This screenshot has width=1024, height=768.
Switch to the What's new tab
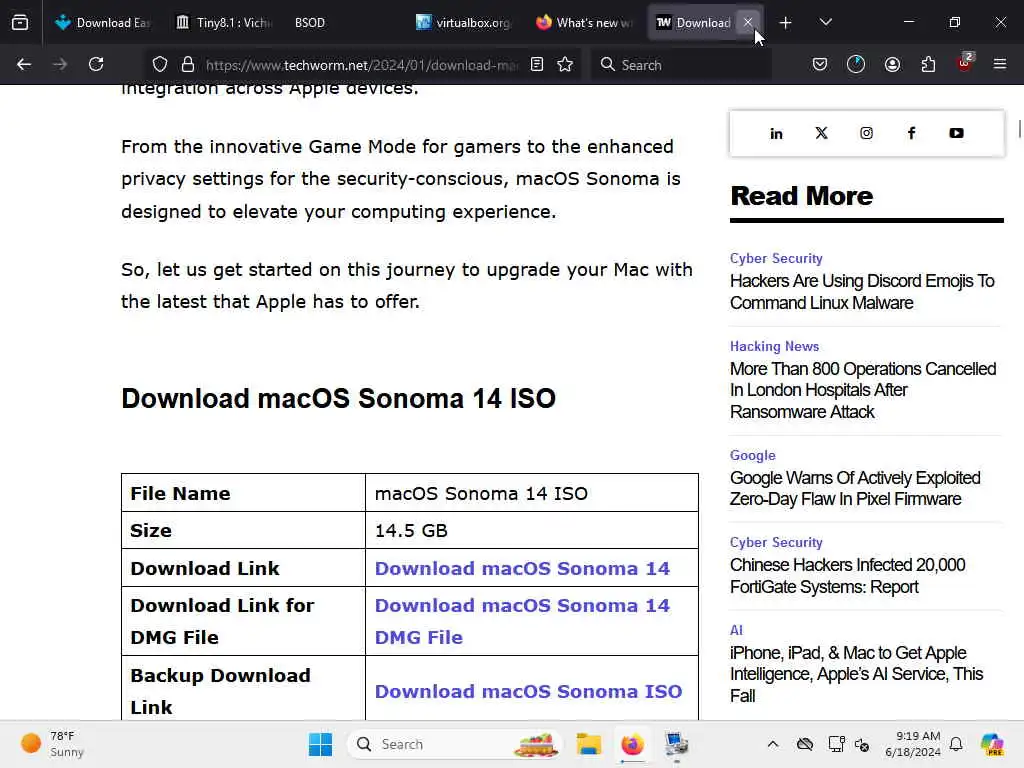click(583, 23)
